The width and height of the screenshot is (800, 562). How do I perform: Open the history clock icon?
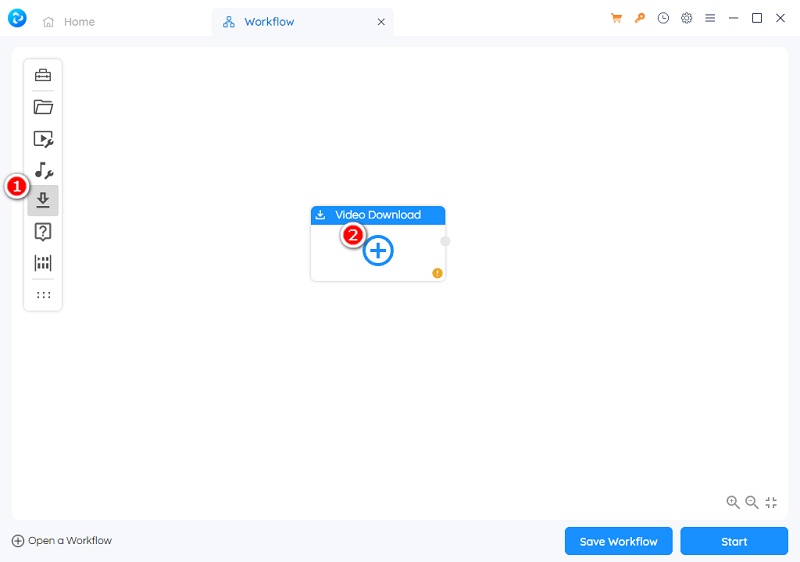(663, 18)
